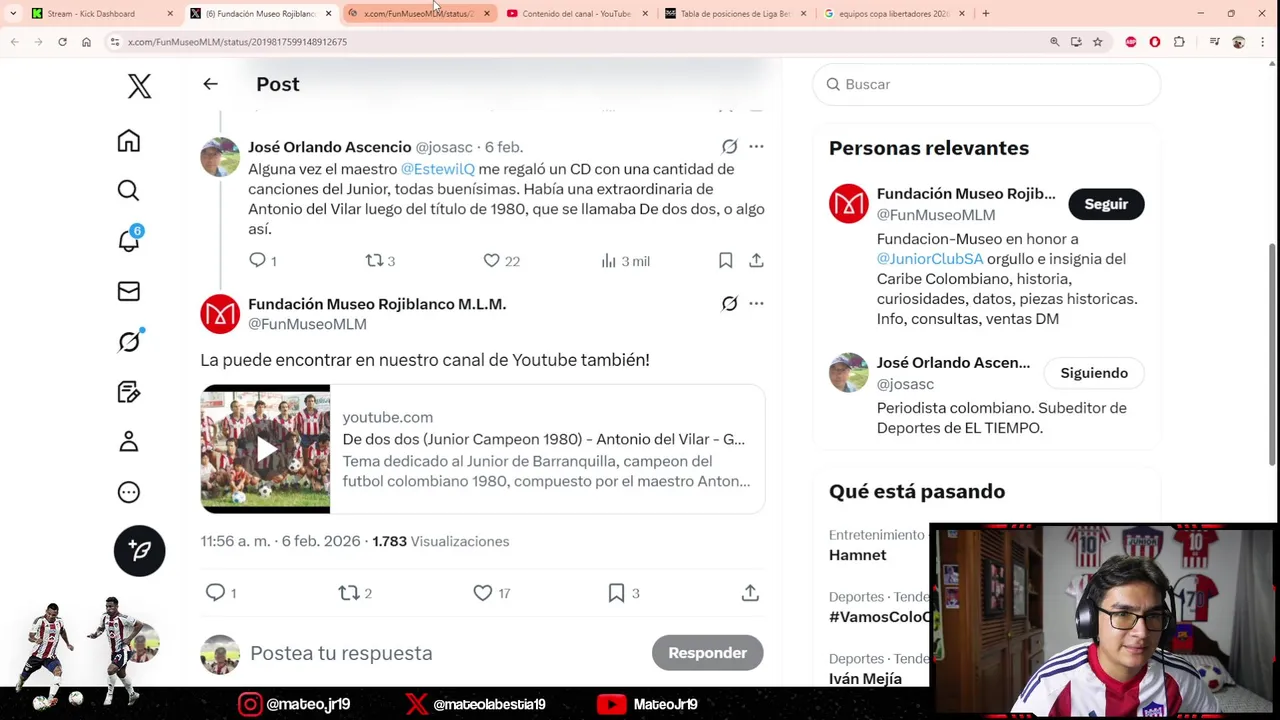Click Grok icon on José Orlando's post
The height and width of the screenshot is (720, 1280).
click(729, 147)
